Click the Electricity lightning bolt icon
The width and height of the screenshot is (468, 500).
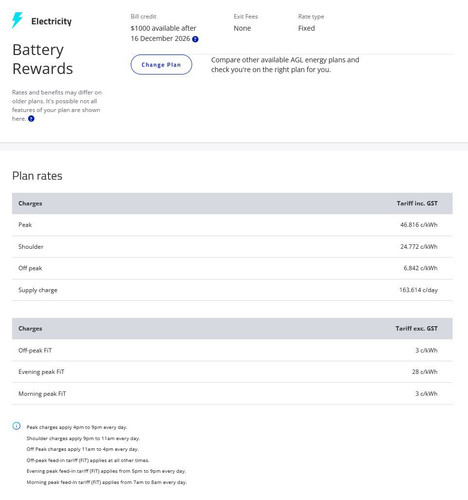point(17,20)
